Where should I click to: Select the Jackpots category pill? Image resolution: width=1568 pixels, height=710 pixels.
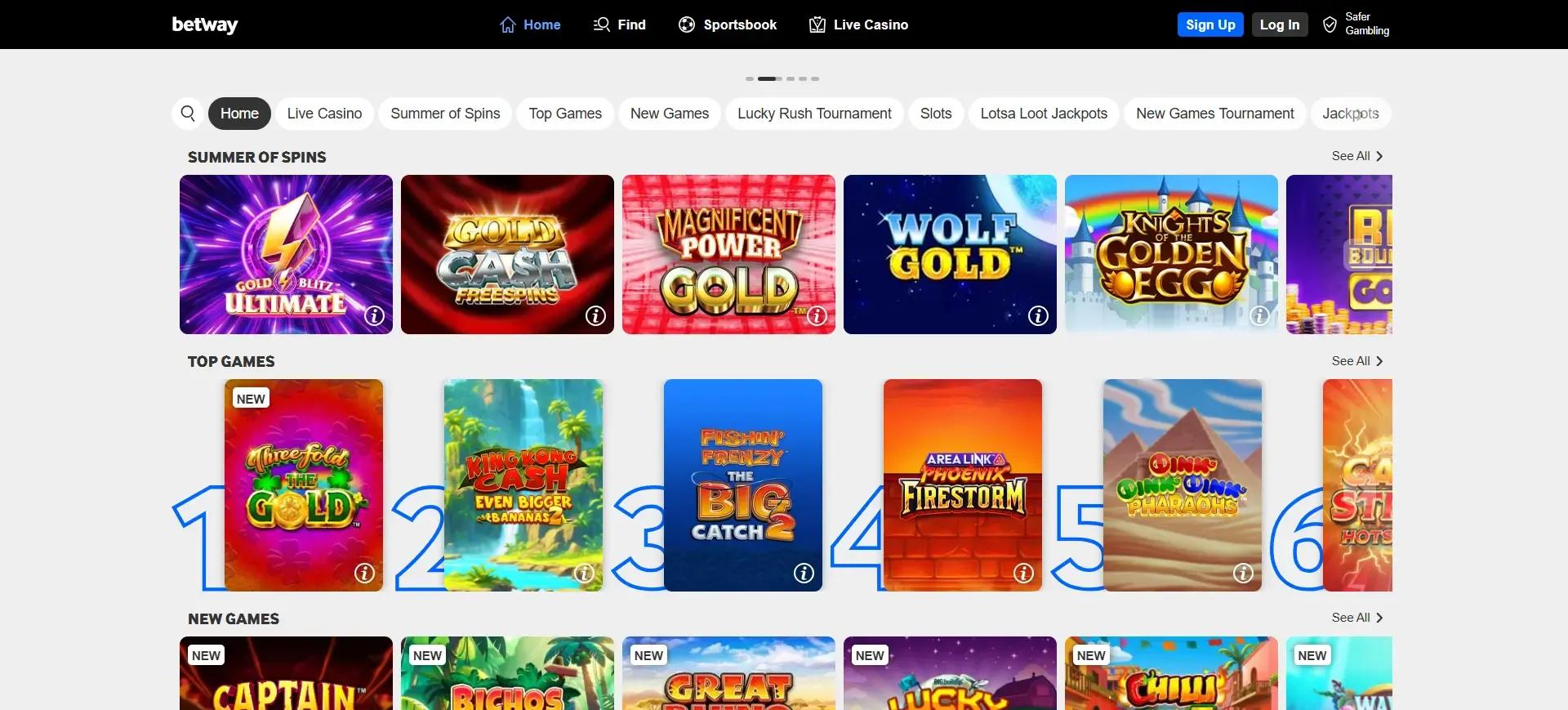pos(1351,114)
